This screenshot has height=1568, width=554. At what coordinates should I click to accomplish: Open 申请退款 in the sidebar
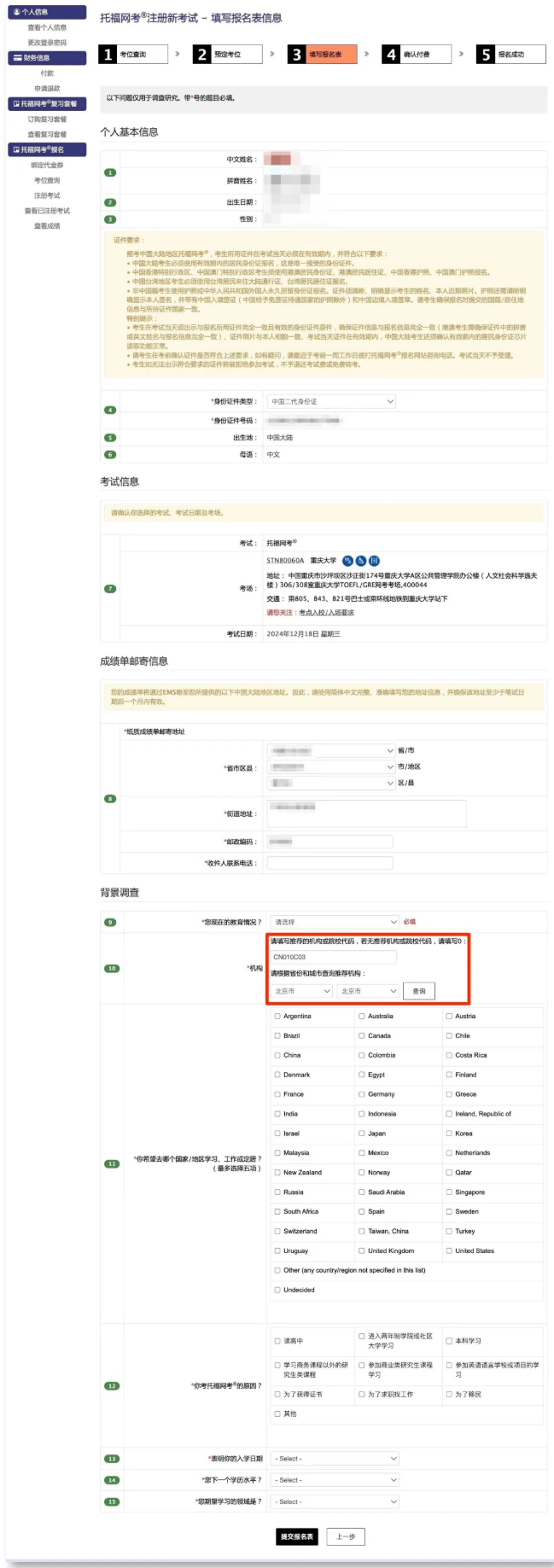tap(47, 89)
